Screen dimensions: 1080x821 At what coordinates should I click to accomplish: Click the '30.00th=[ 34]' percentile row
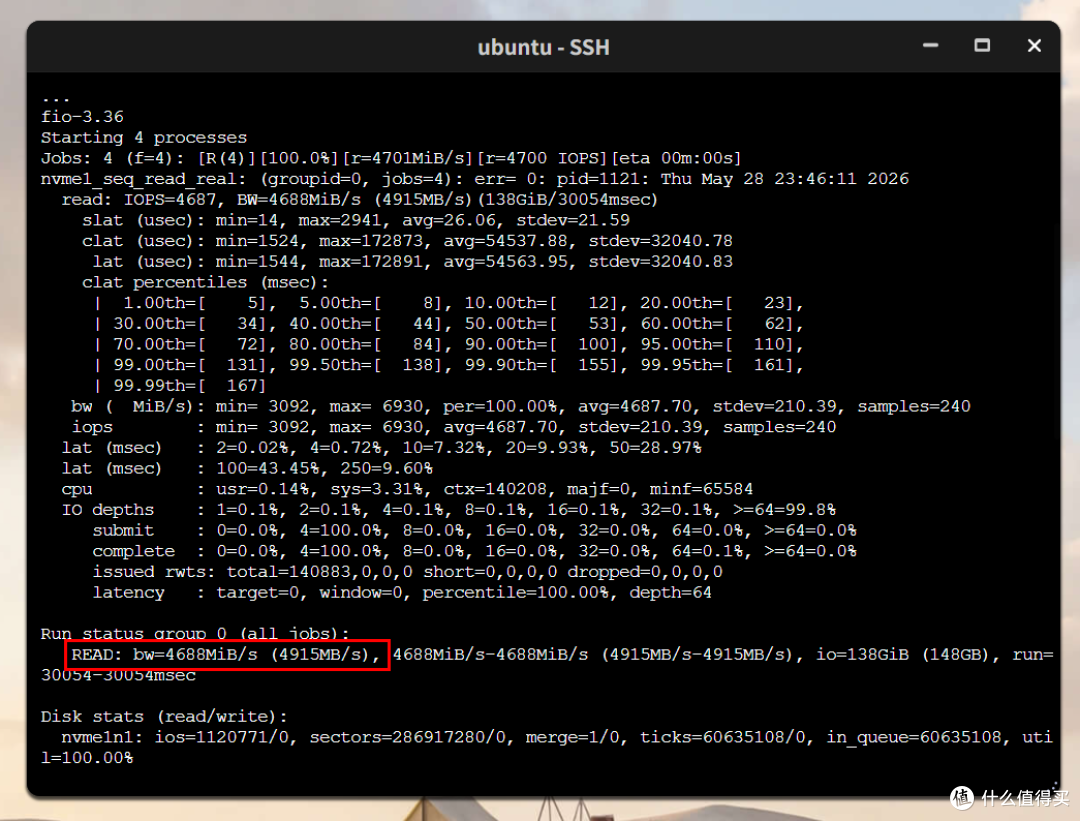(x=448, y=323)
